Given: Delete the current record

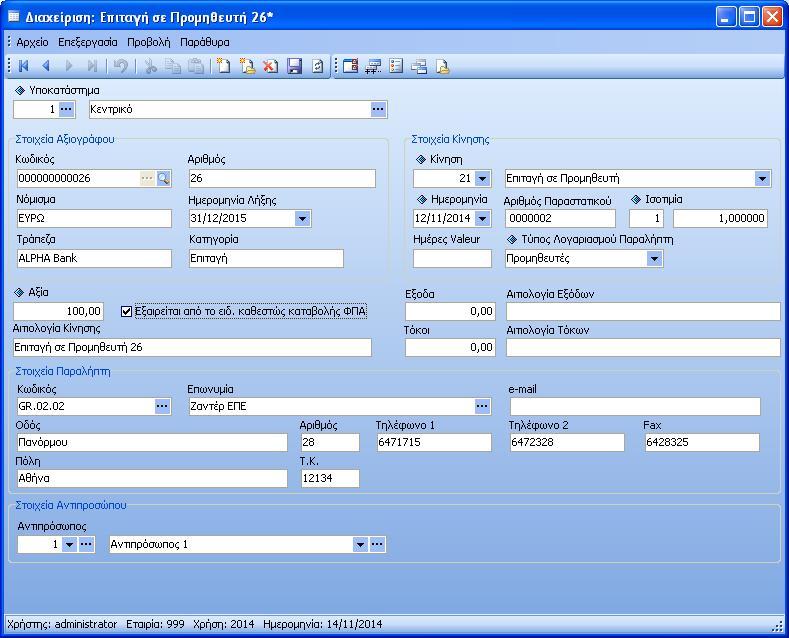Looking at the screenshot, I should click(271, 66).
